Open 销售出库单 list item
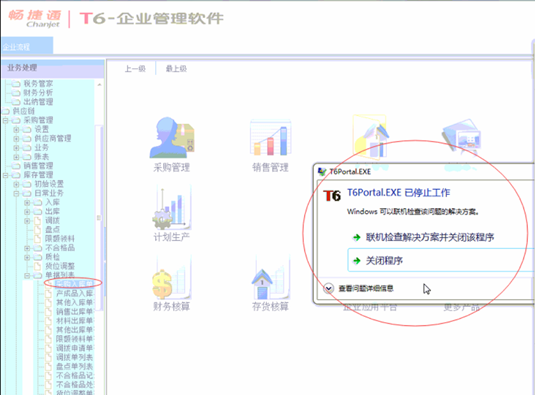The height and width of the screenshot is (397, 535). point(74,311)
